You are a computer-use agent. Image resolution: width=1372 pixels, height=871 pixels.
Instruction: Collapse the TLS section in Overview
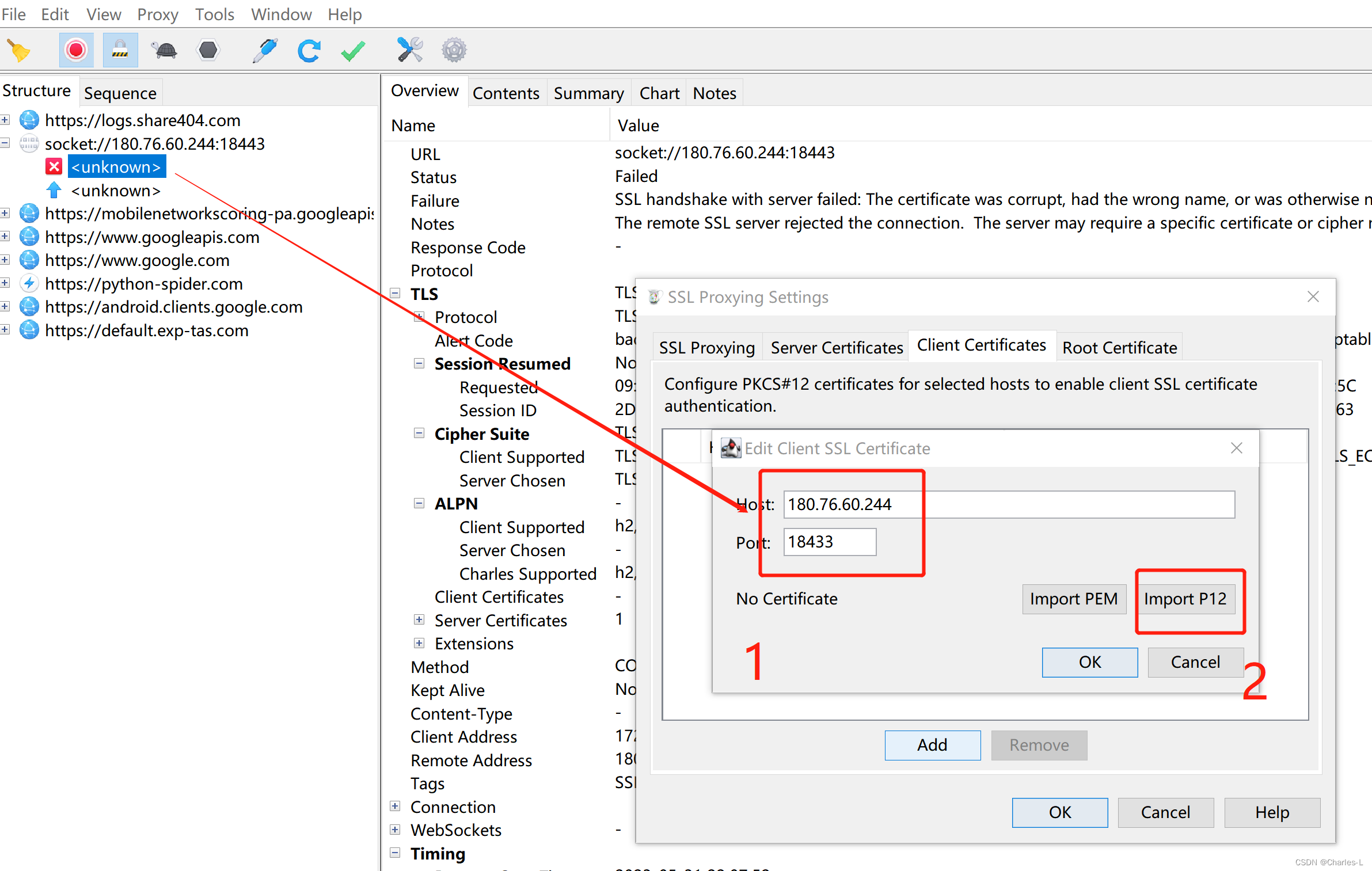tap(395, 294)
